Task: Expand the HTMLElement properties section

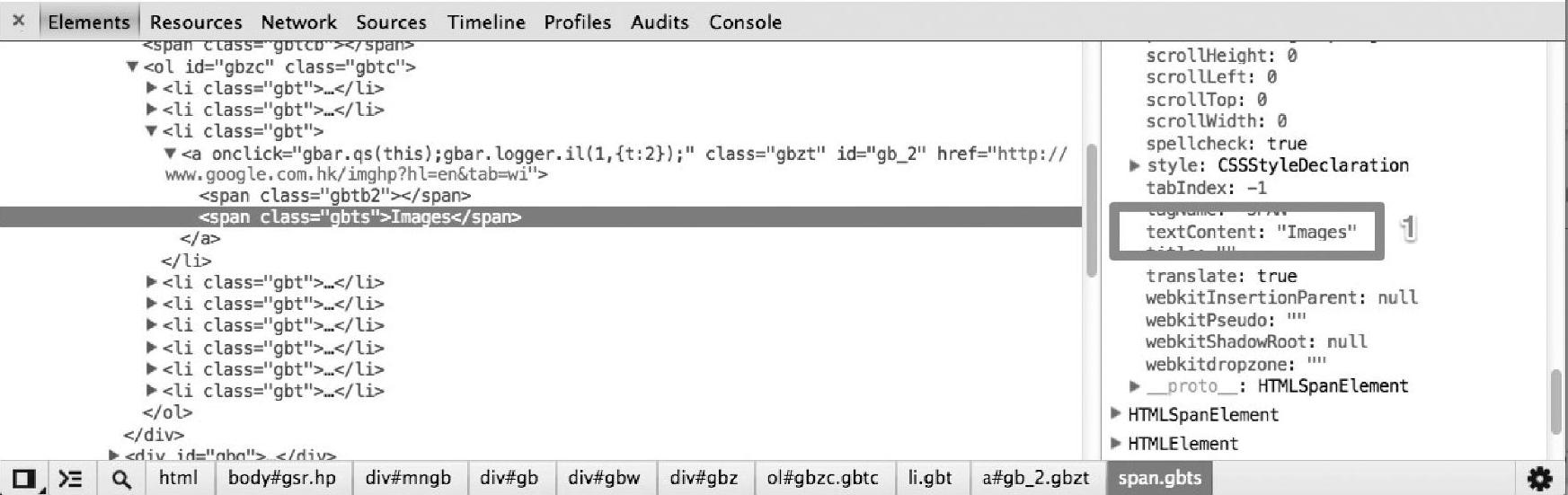Action: 1116,443
